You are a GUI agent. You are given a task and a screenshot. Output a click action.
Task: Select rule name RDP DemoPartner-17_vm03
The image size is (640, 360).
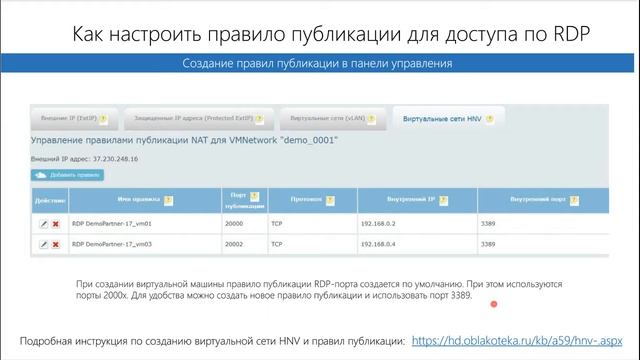point(112,244)
